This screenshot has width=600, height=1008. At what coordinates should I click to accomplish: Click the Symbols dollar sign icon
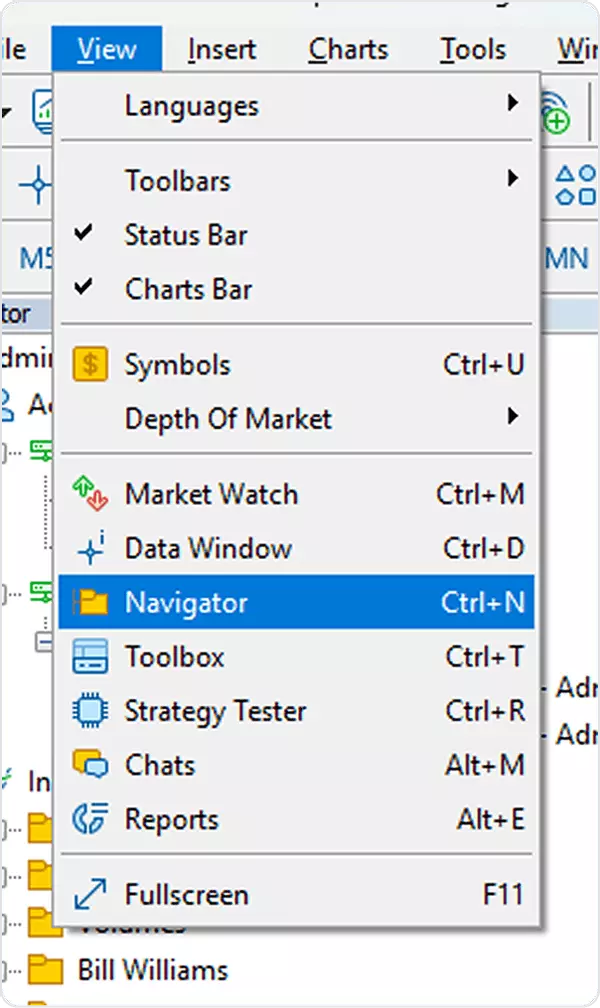90,365
